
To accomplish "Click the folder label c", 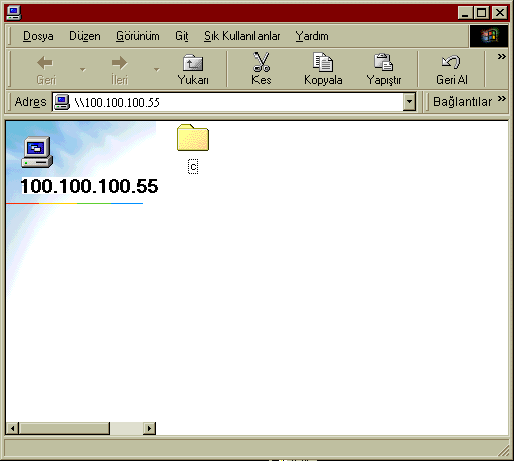I will pos(193,167).
